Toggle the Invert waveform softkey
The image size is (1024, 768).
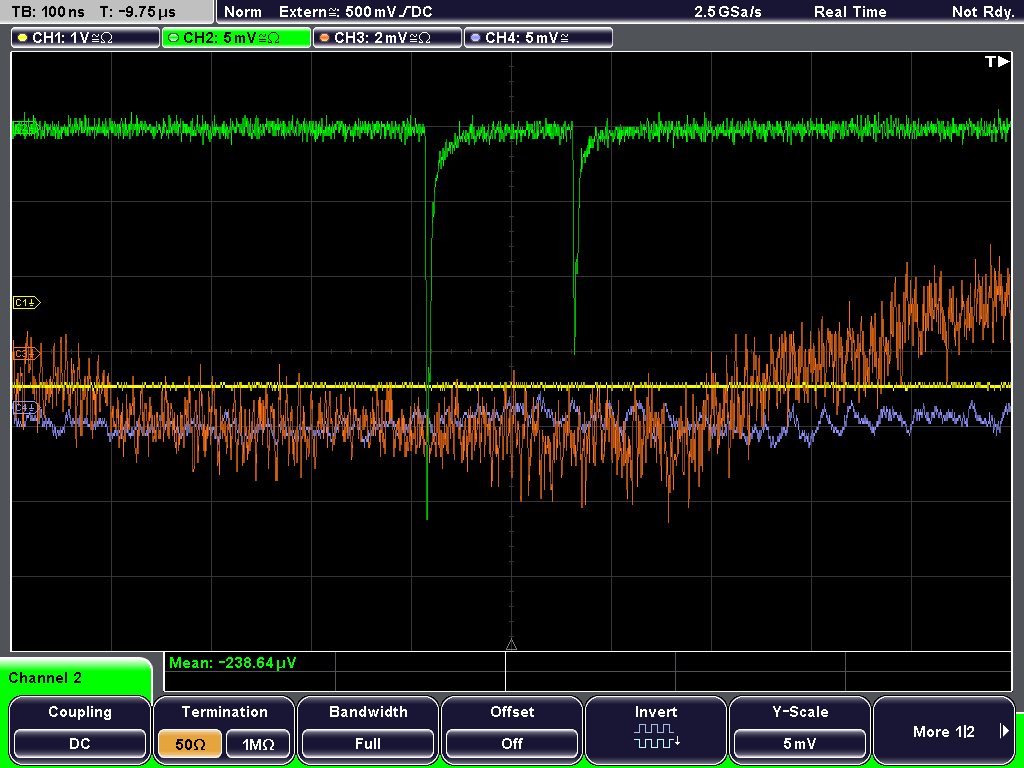tap(656, 729)
